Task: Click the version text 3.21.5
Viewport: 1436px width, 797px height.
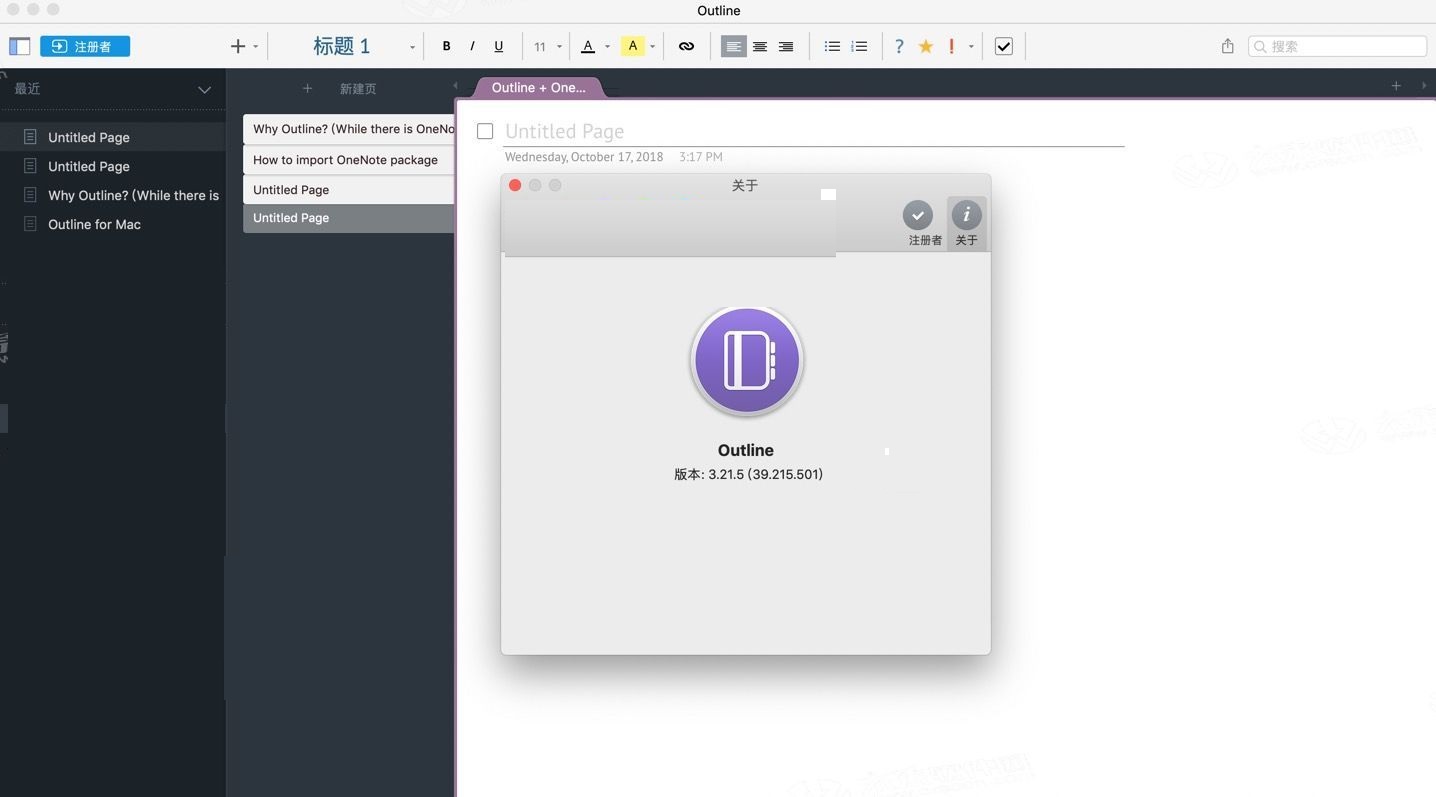Action: click(x=748, y=475)
